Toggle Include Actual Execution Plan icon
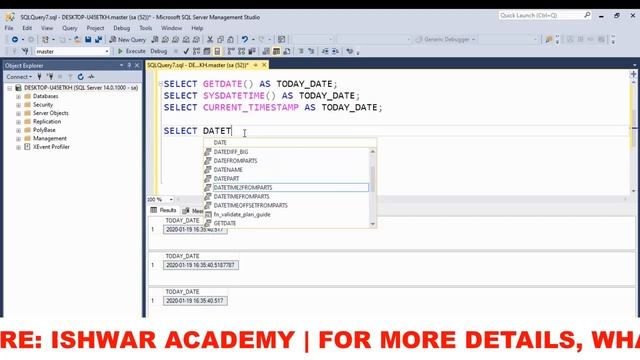Screen dimensions: 640x360 231,51
